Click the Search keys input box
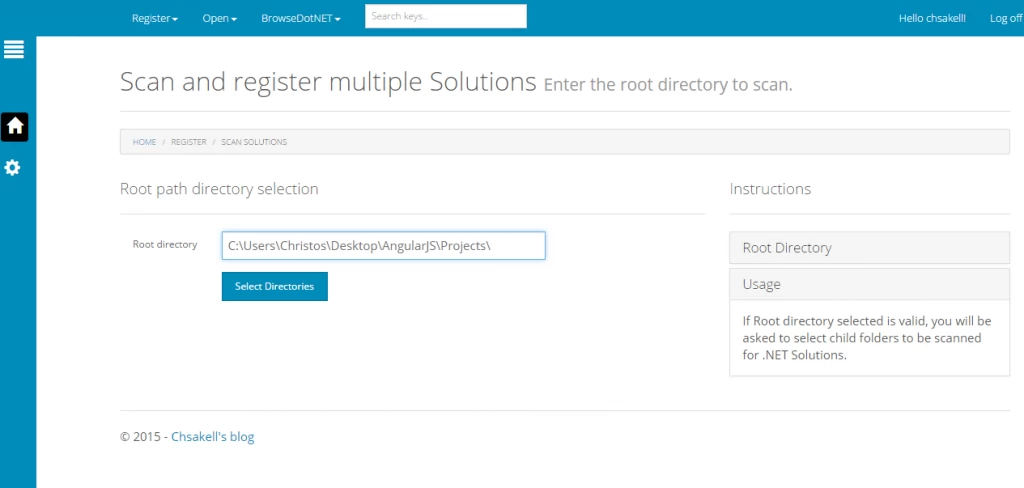This screenshot has width=1024, height=488. click(x=445, y=17)
